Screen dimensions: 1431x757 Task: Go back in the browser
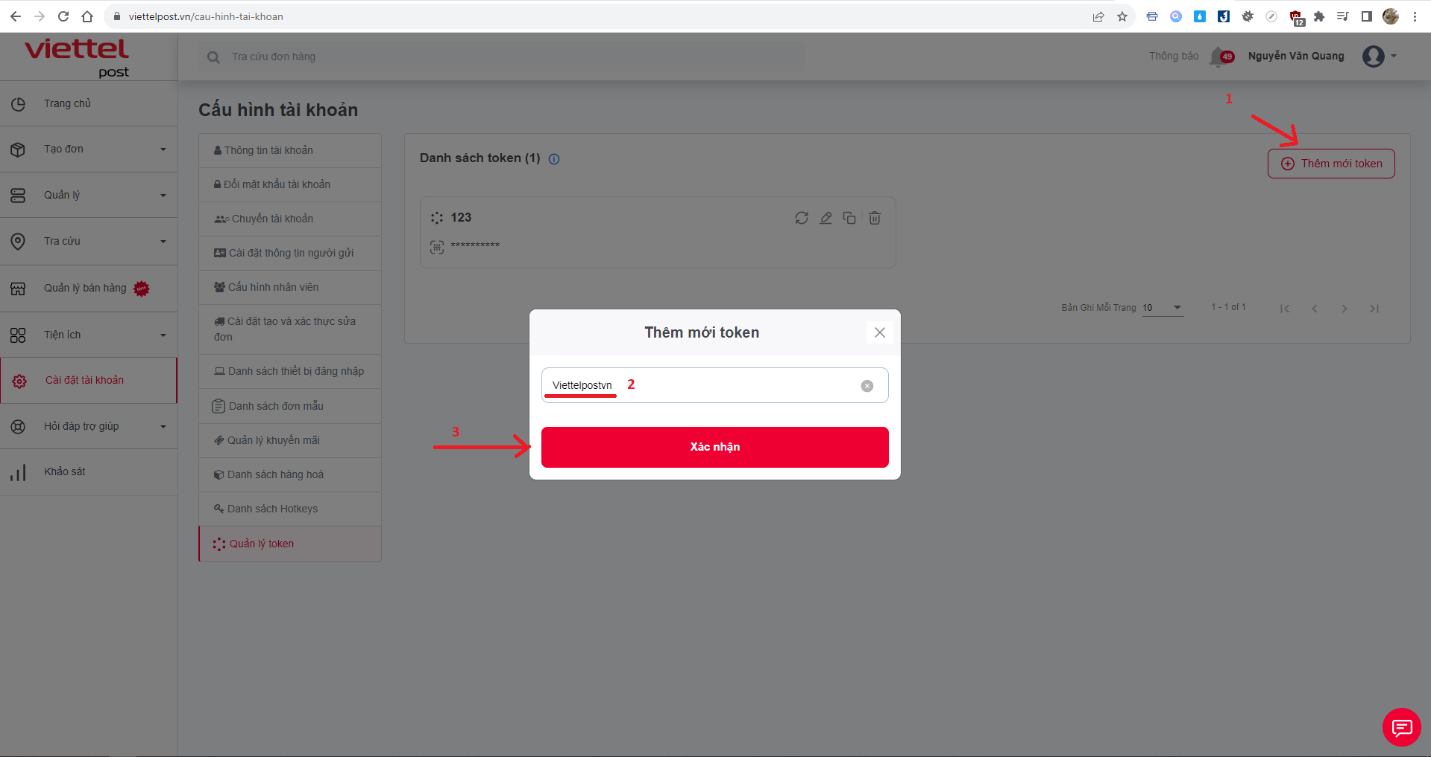click(x=15, y=16)
